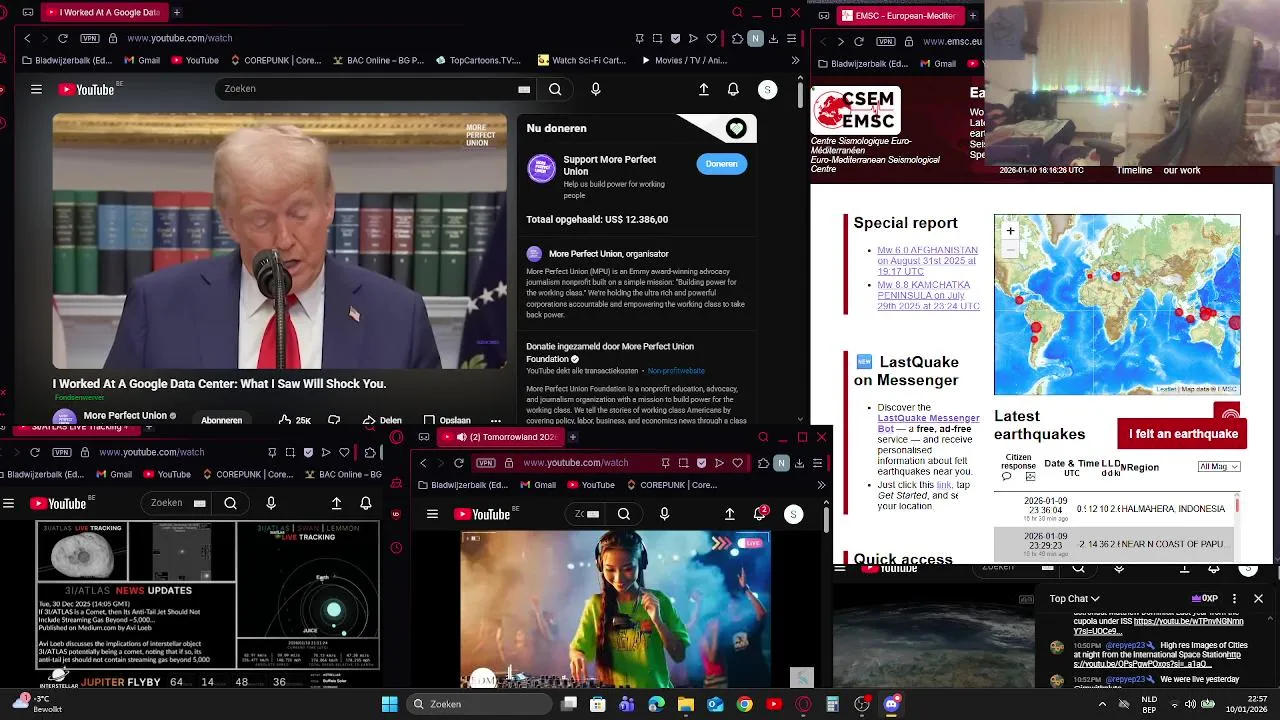Start voice search in 3I/ATLAS YouTube window
This screenshot has width=1280, height=720.
click(x=271, y=503)
